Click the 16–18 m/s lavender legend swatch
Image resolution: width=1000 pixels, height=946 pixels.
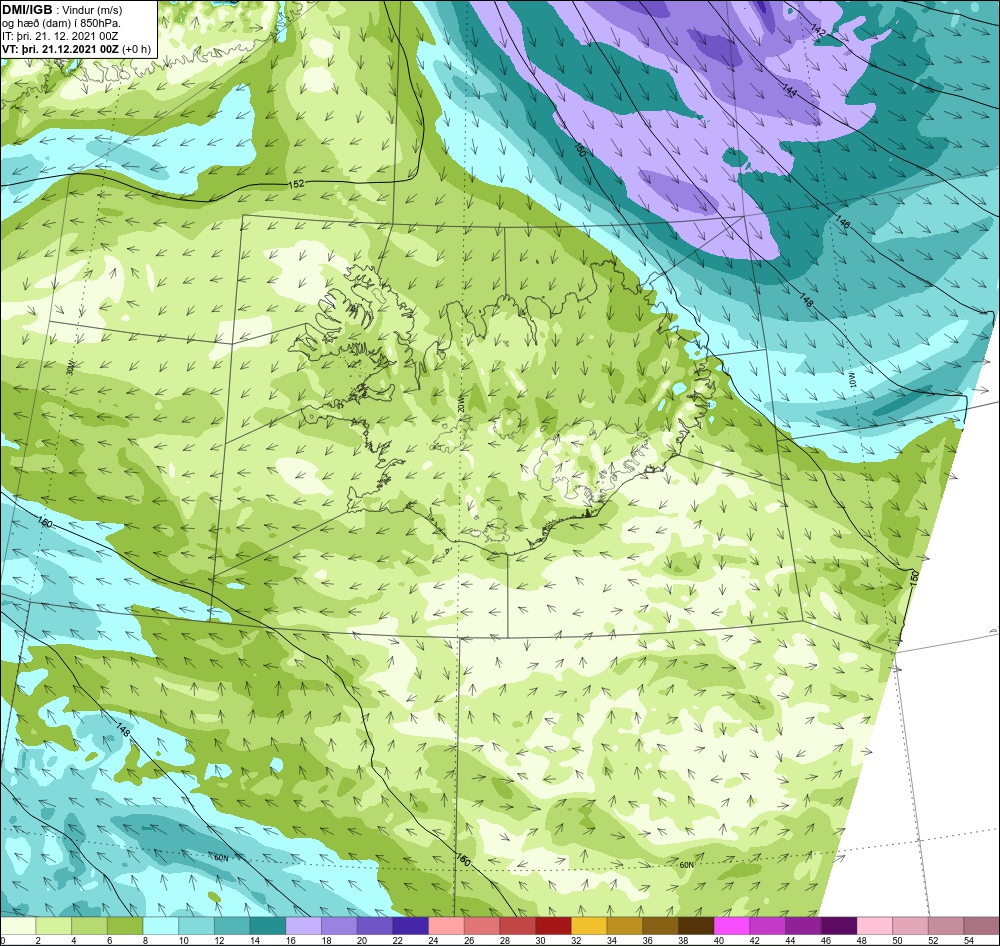[x=304, y=926]
